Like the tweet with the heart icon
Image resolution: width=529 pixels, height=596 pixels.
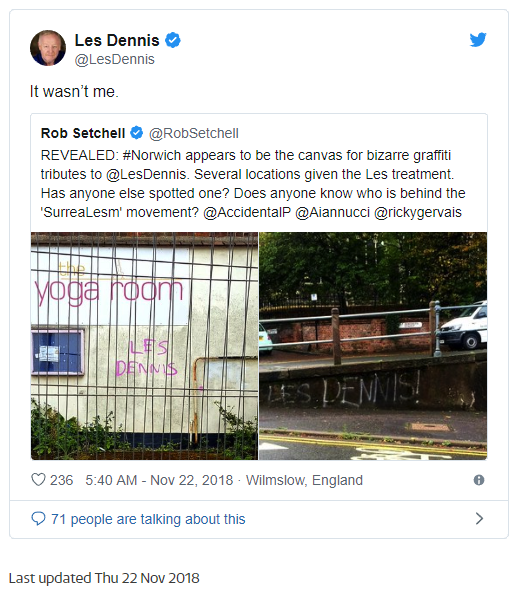[x=38, y=480]
